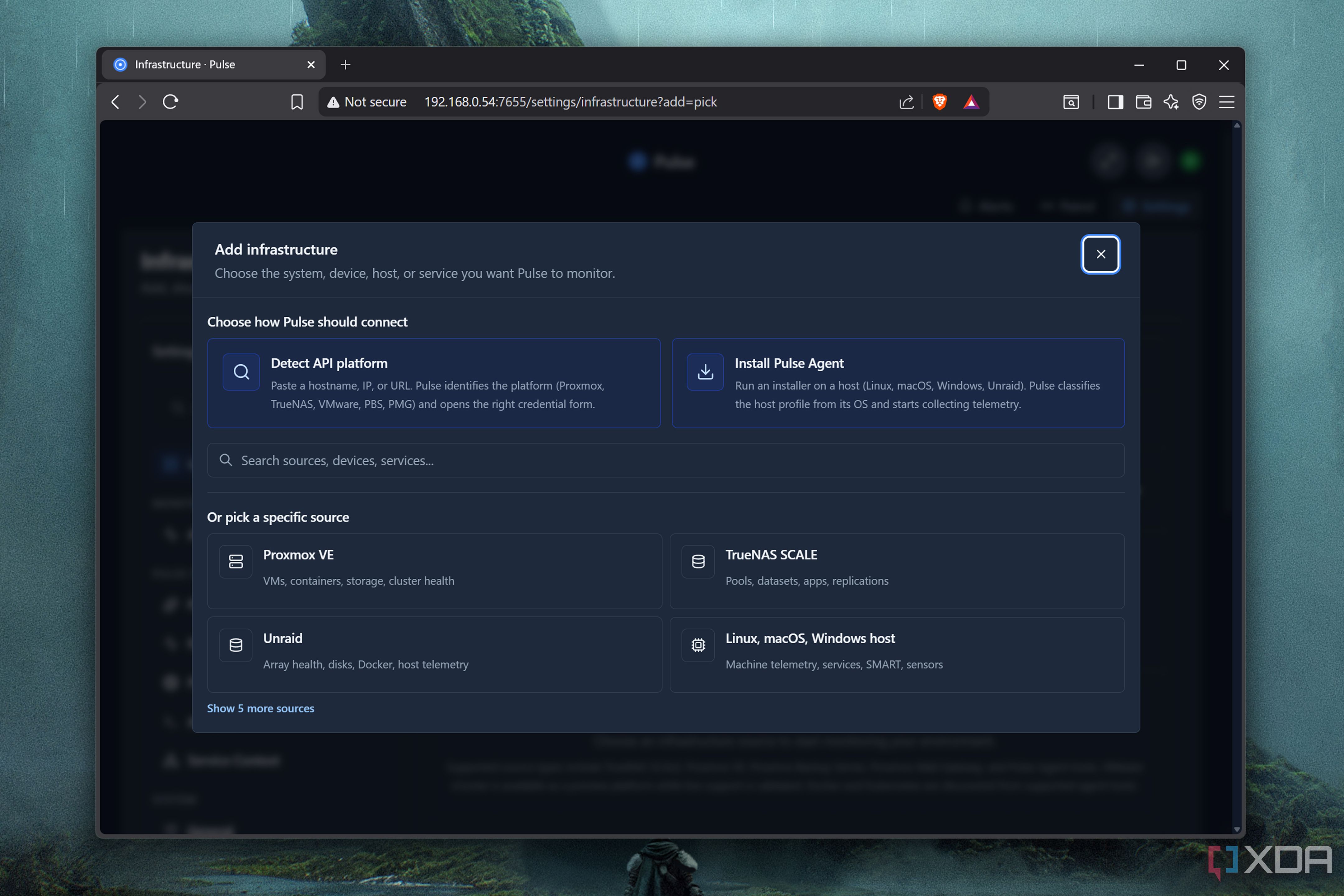The image size is (1344, 896).
Task: Open Brave Wallet
Action: pos(1143,102)
